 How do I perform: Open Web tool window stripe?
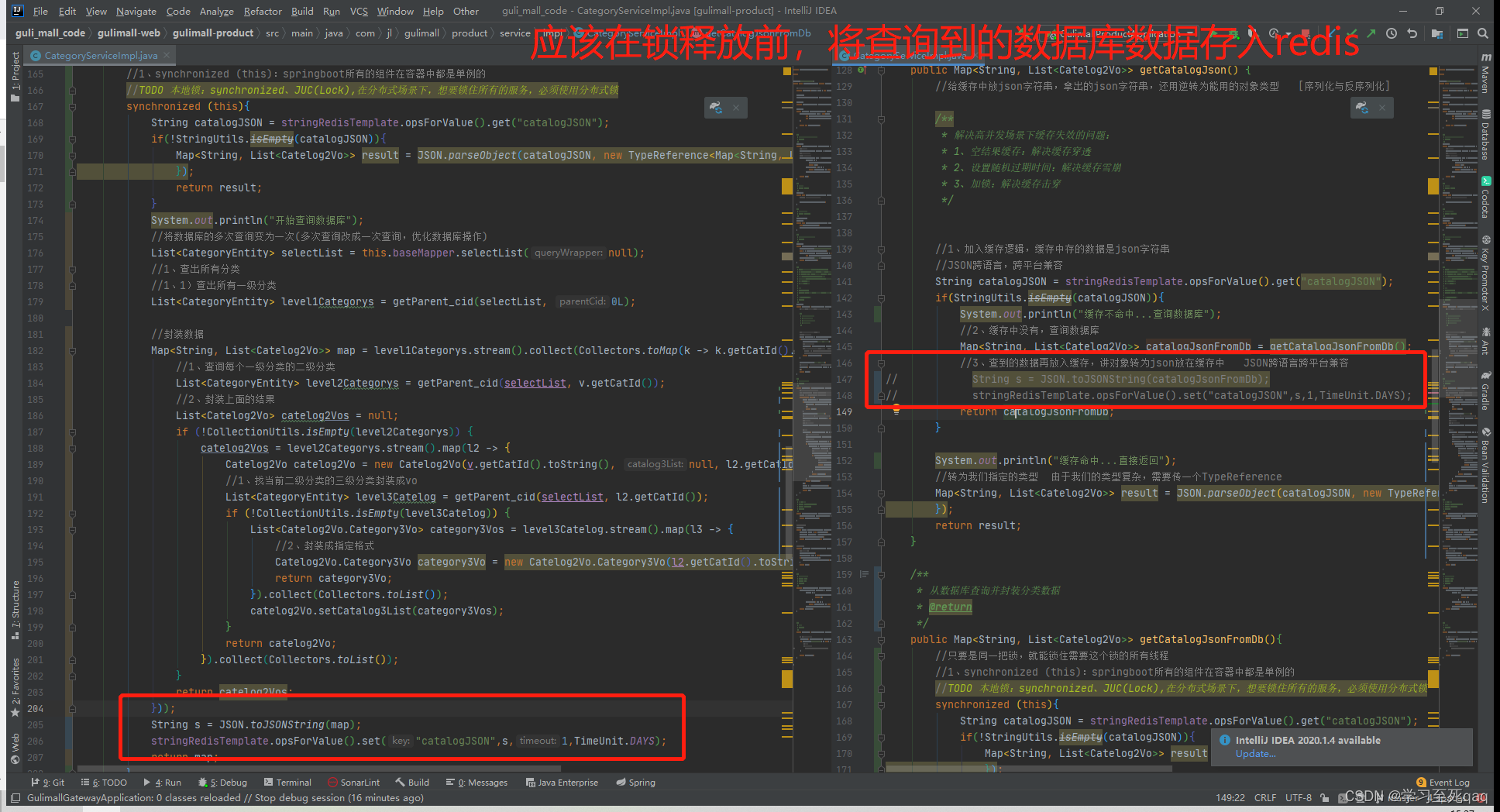tap(15, 748)
